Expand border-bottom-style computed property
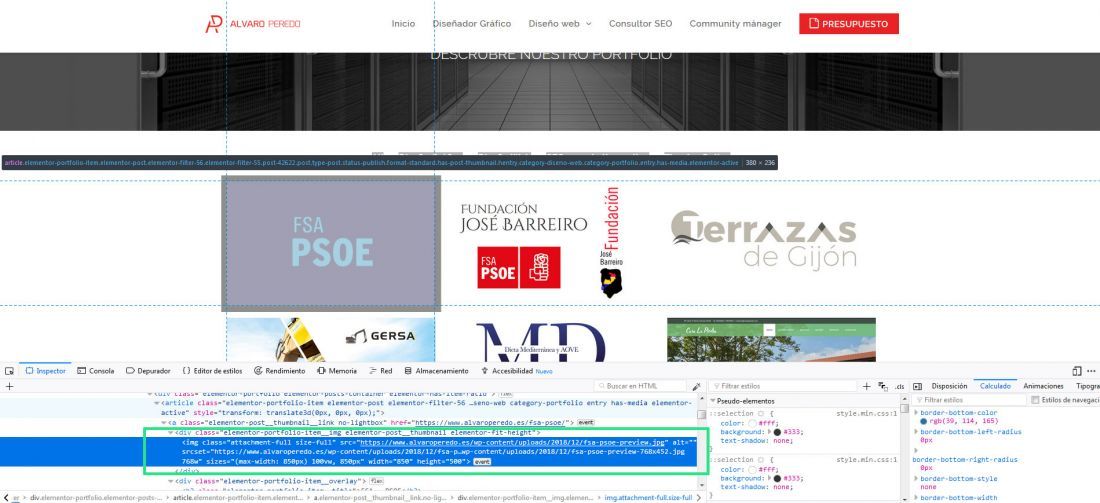Viewport: 1100px width, 503px height. (x=916, y=478)
